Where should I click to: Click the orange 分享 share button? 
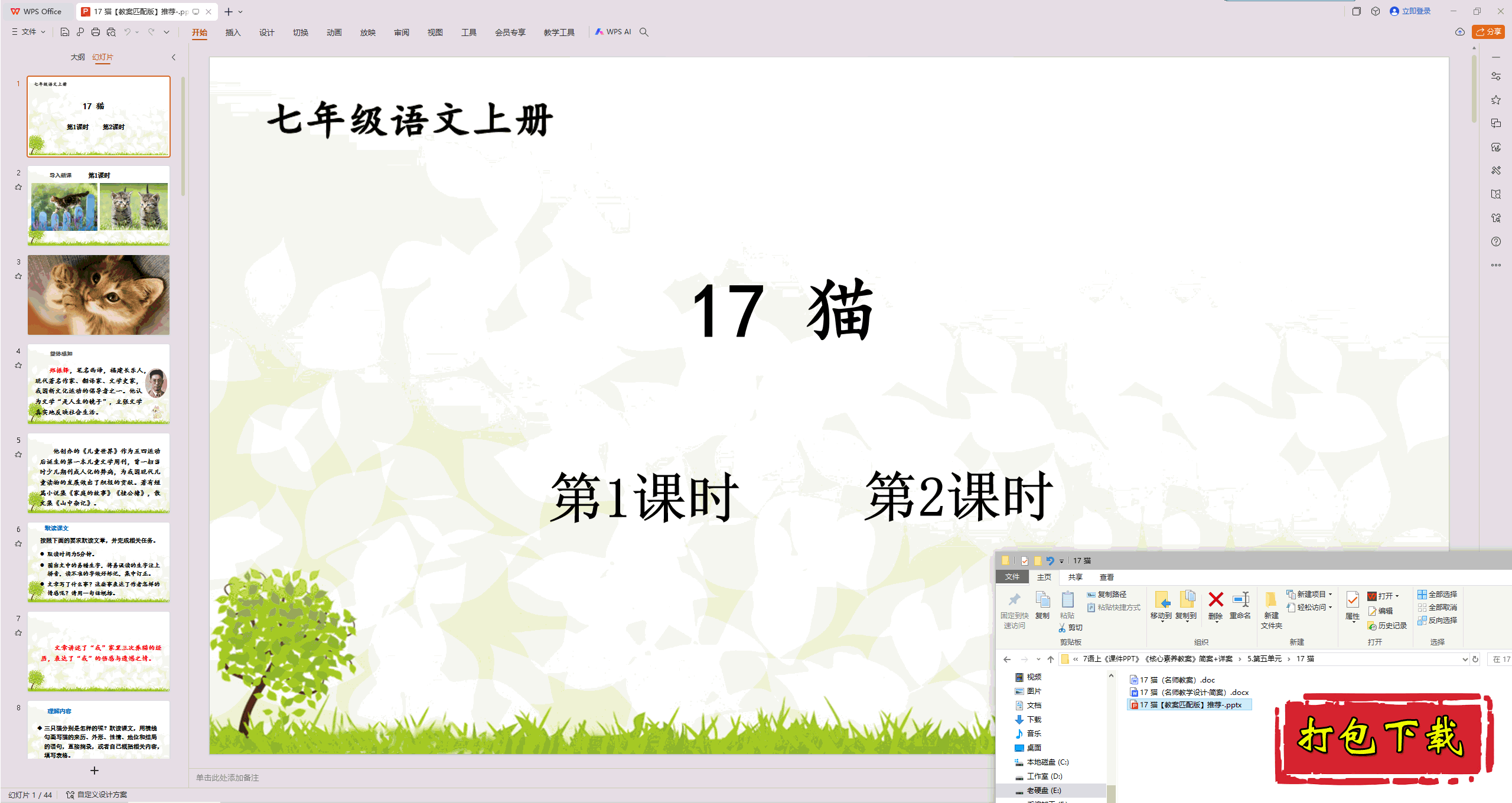coord(1488,32)
